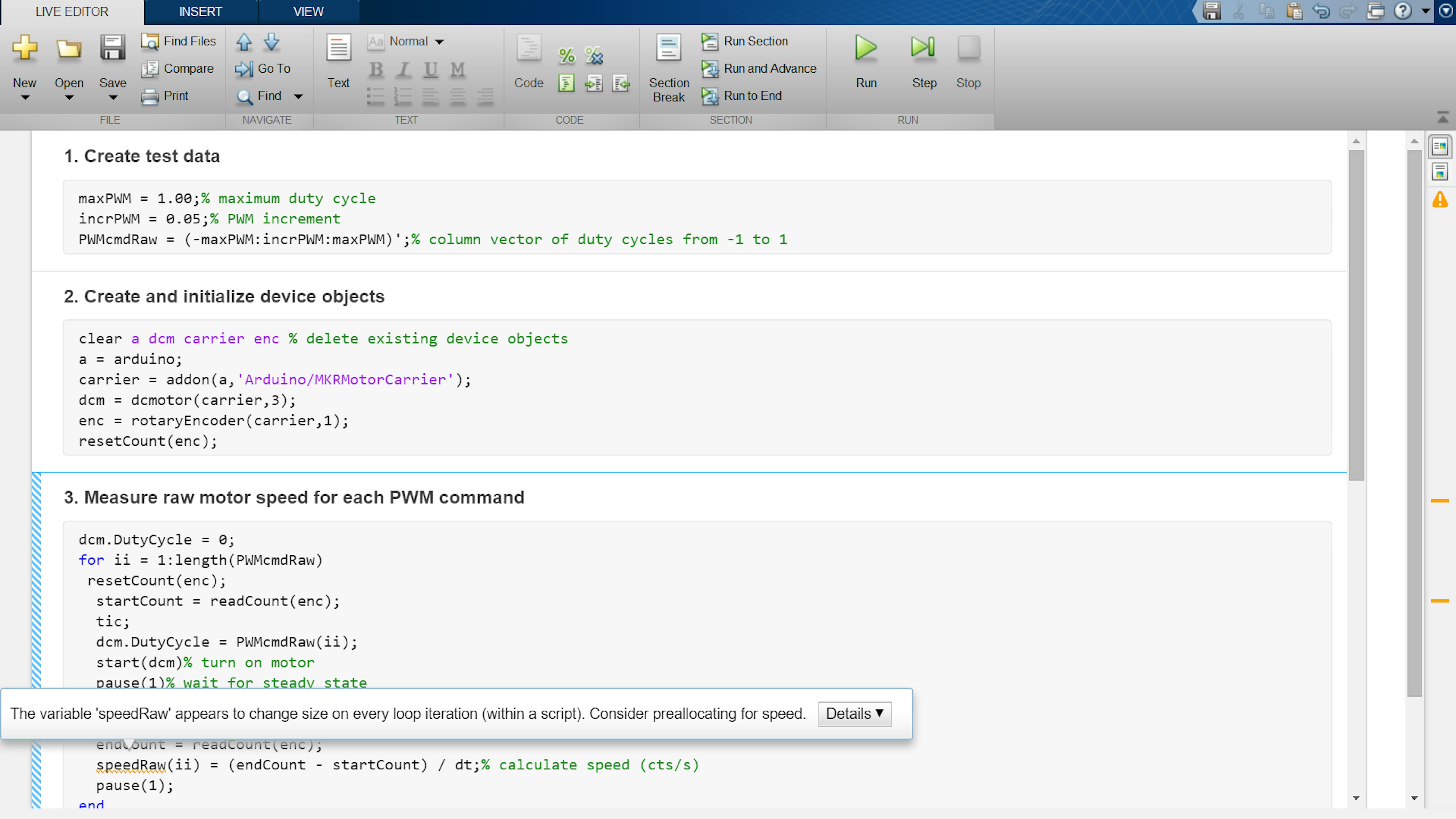Toggle Italic formatting
This screenshot has width=1456, height=819.
pos(403,69)
